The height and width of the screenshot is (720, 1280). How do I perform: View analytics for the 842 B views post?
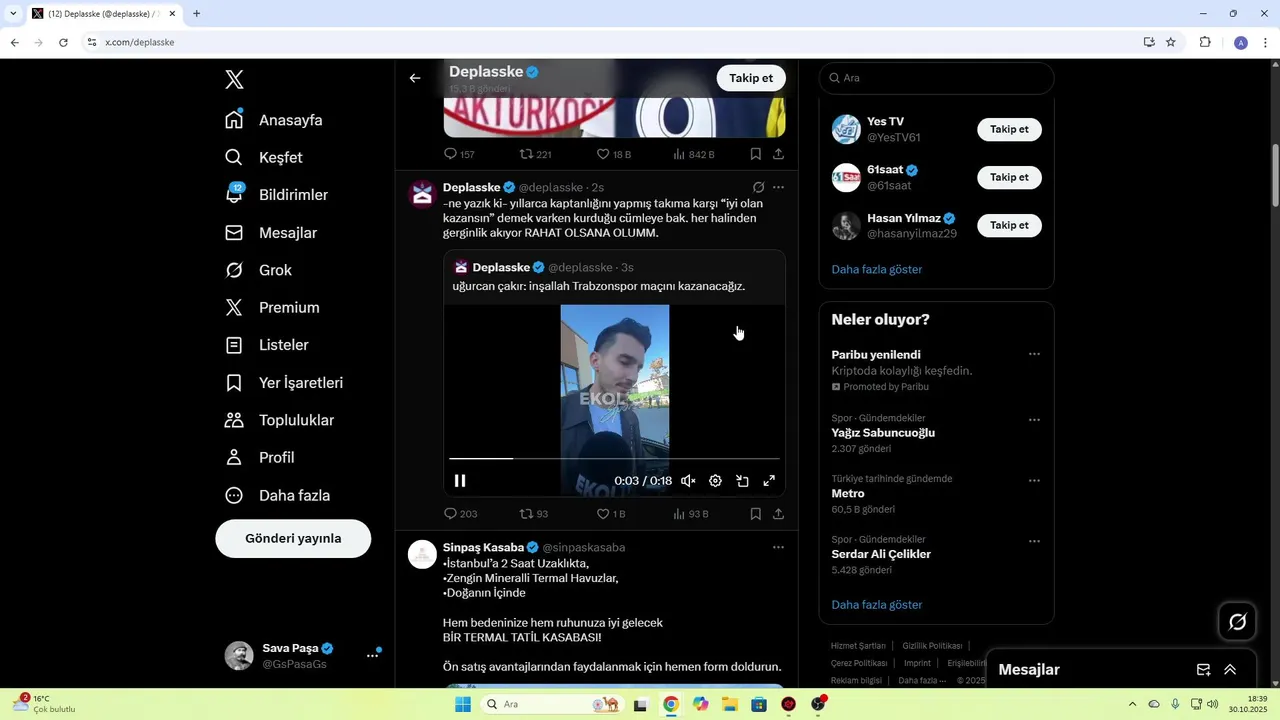tap(693, 154)
